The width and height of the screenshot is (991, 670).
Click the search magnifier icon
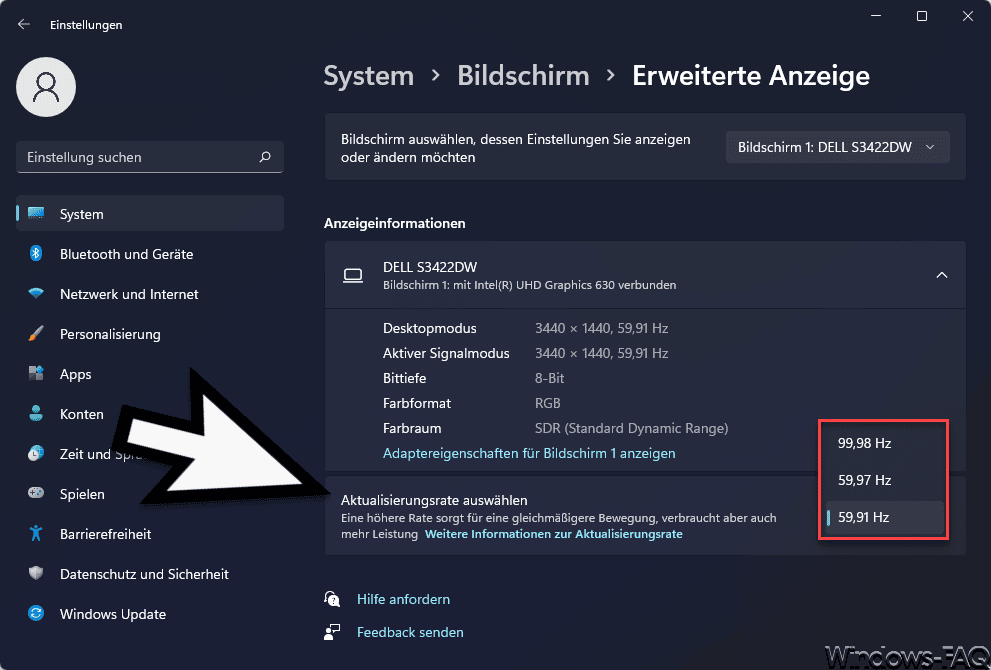point(265,157)
